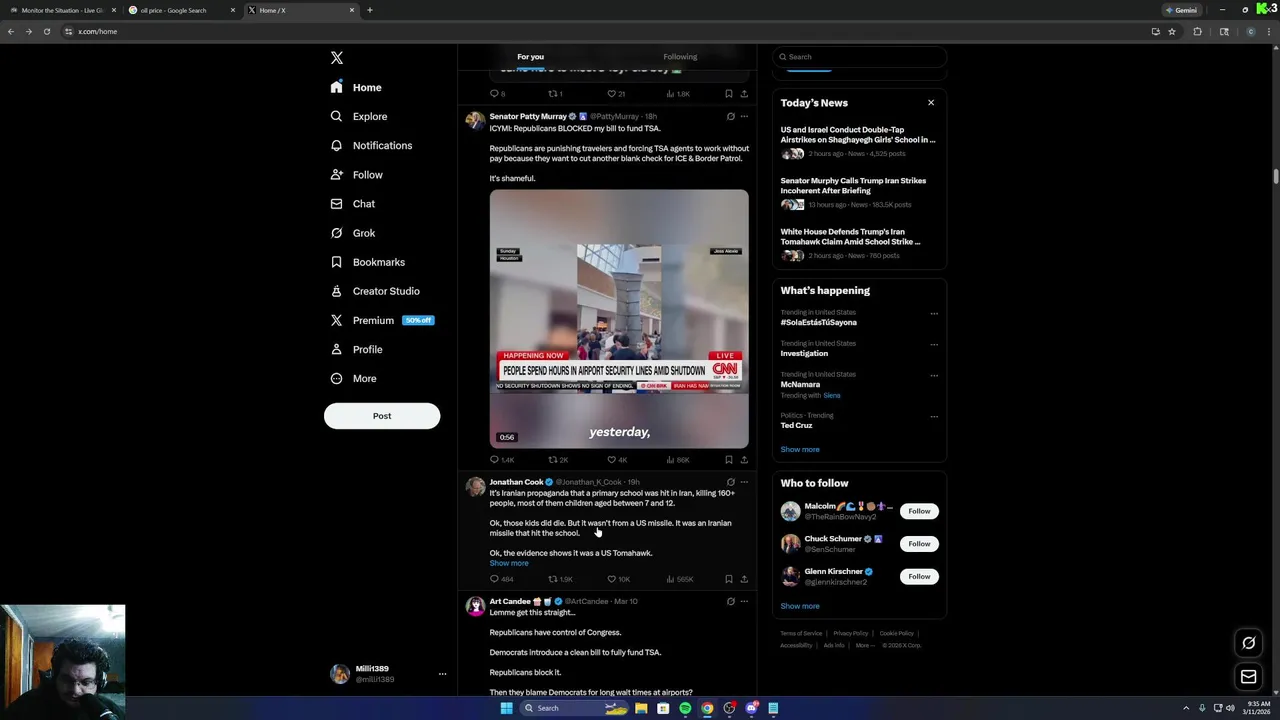Open Grok in the sidebar
The image size is (1280, 720).
coord(352,233)
